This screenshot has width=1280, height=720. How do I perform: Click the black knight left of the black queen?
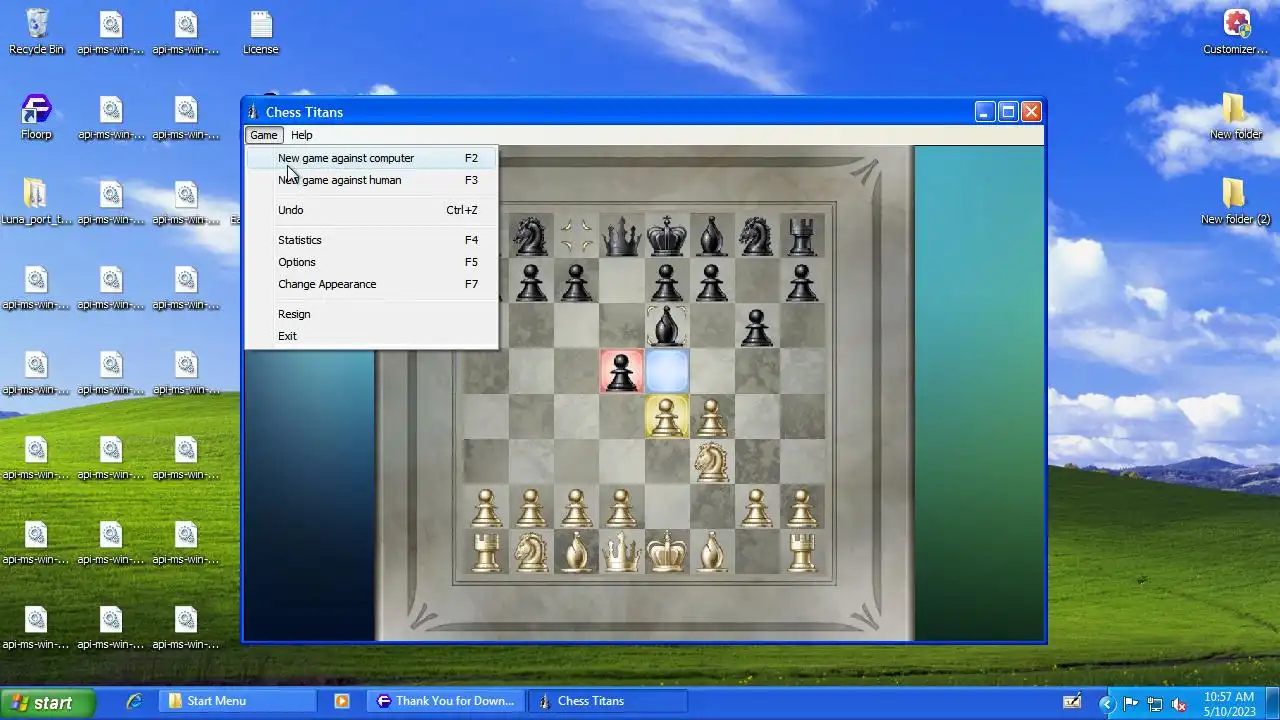point(530,236)
